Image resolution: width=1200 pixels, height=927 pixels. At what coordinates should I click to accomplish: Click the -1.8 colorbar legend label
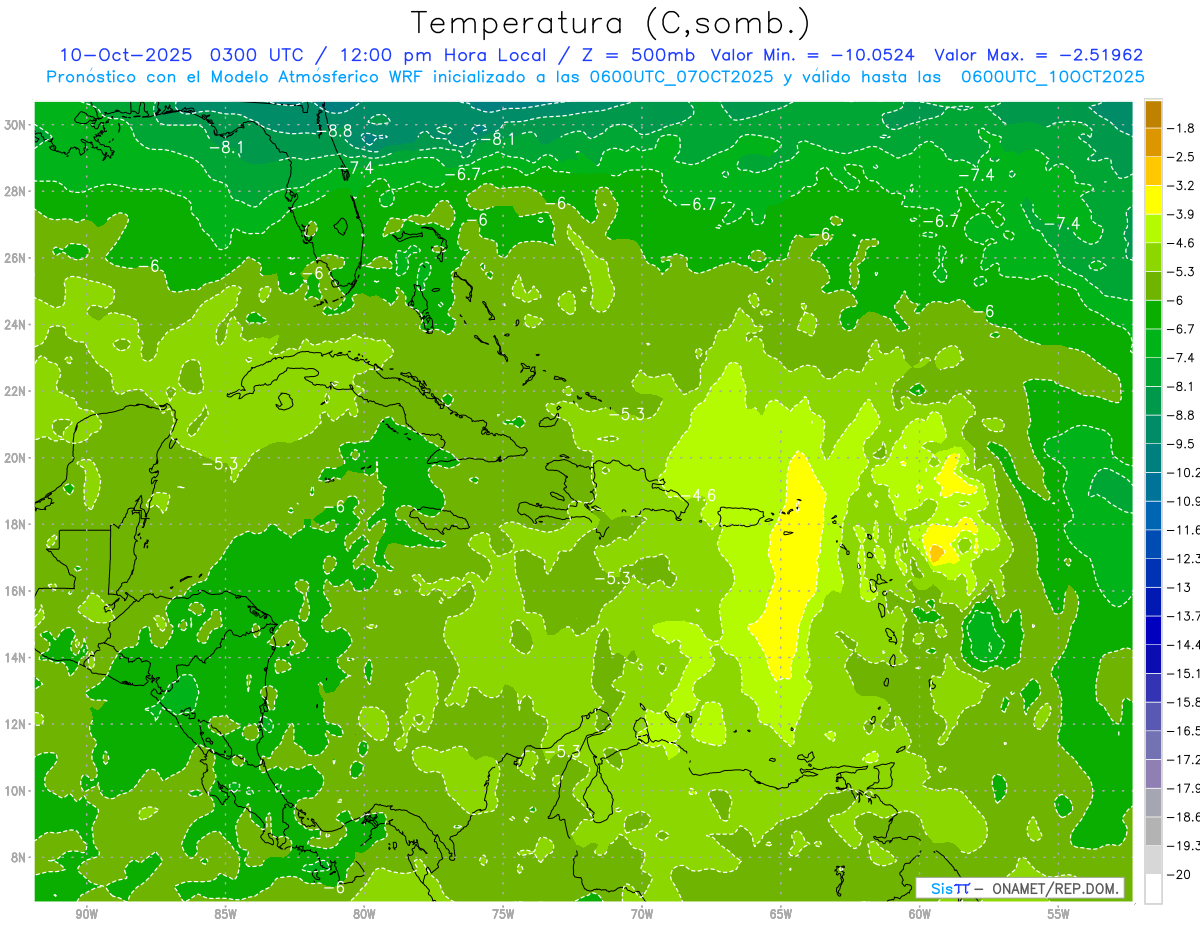point(1183,128)
